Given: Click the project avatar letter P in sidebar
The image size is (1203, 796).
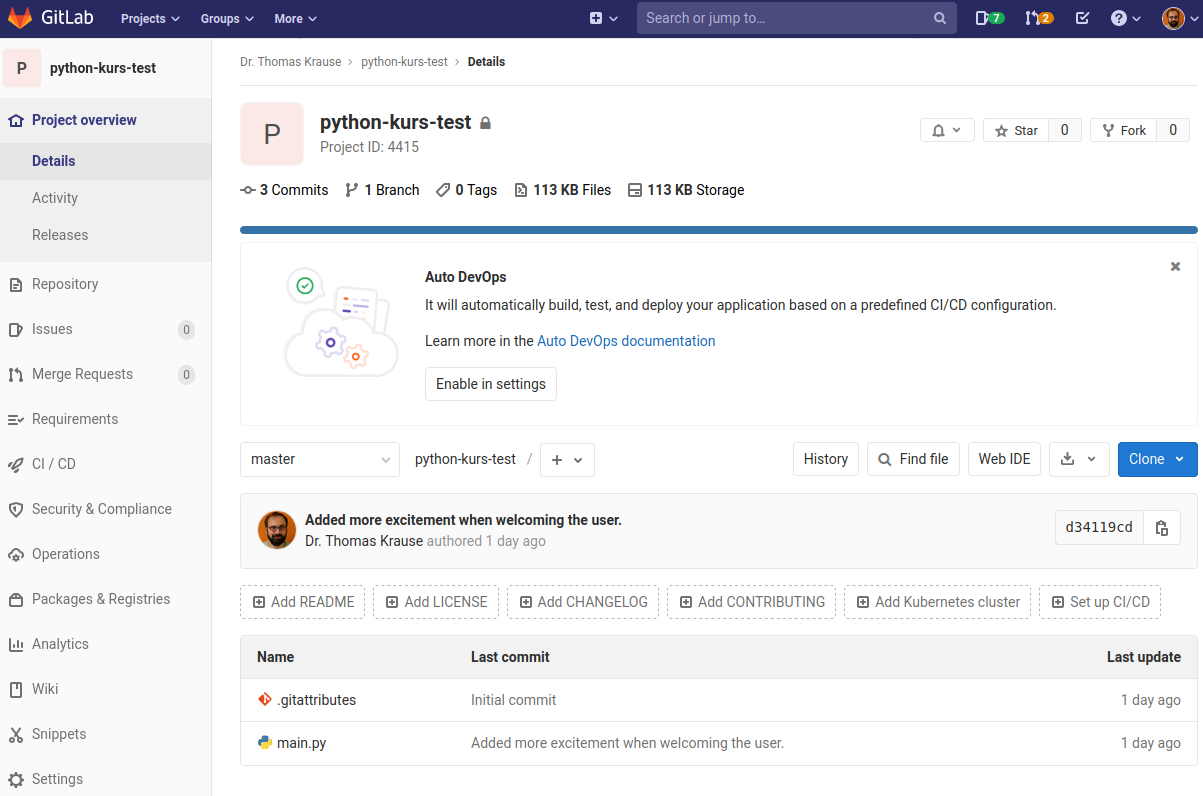Looking at the screenshot, I should pos(22,68).
